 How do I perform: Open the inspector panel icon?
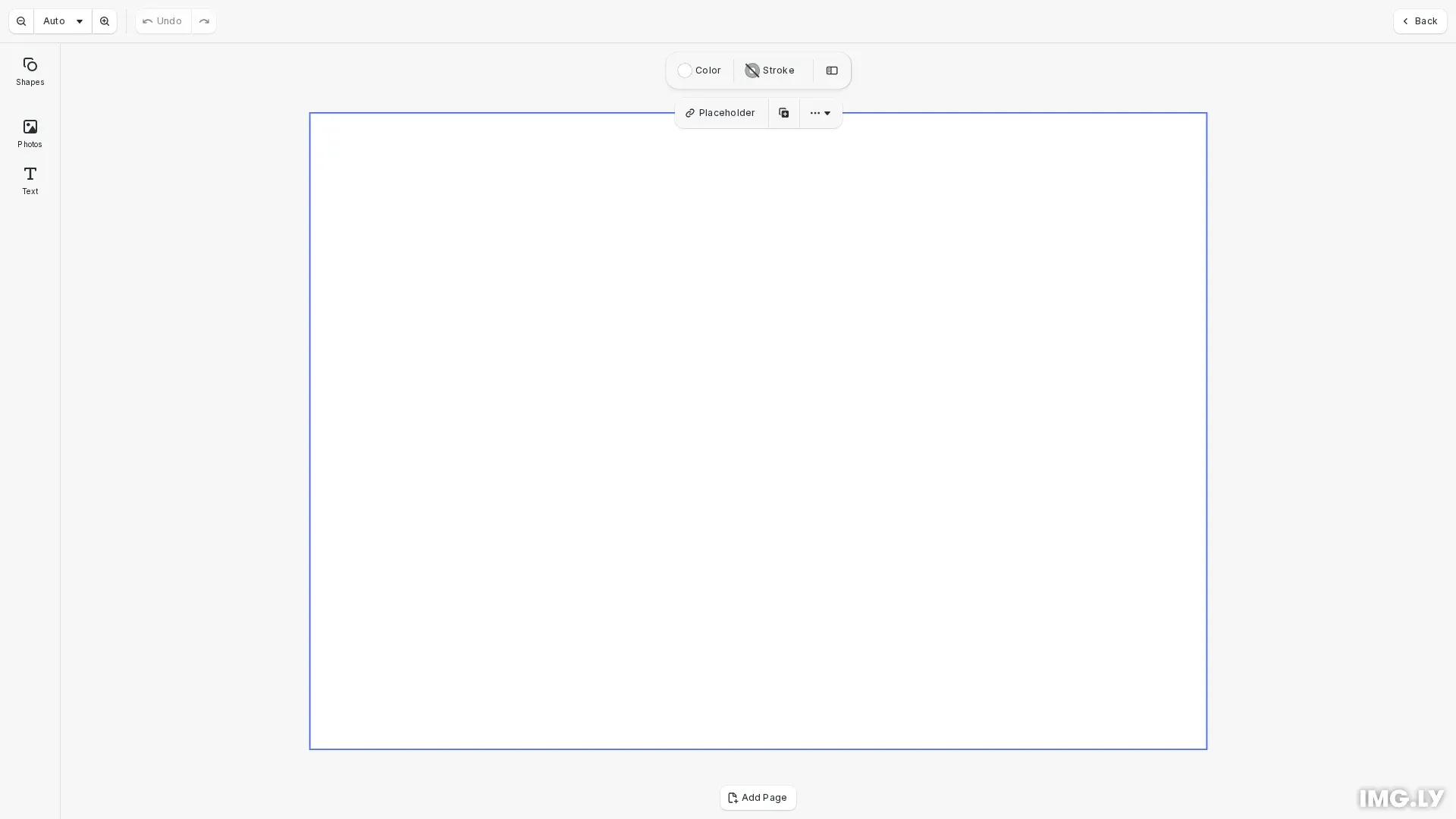832,71
